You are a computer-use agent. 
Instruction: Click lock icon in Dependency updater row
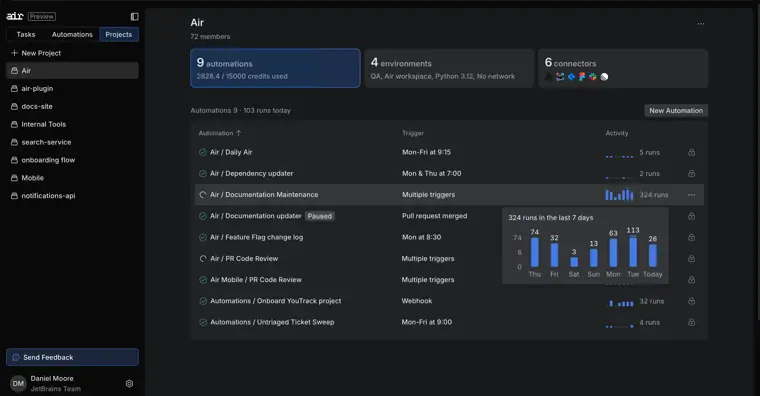[x=691, y=174]
